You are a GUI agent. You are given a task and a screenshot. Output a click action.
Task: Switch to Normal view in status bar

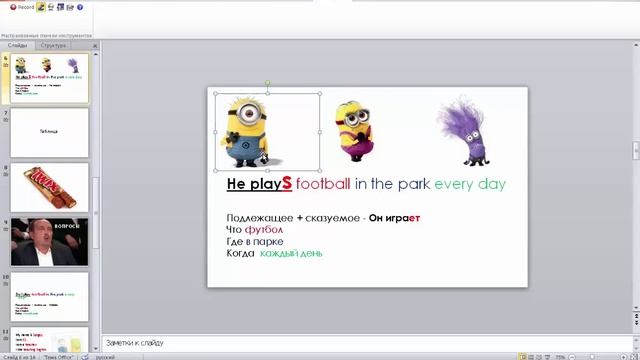[x=522, y=357]
